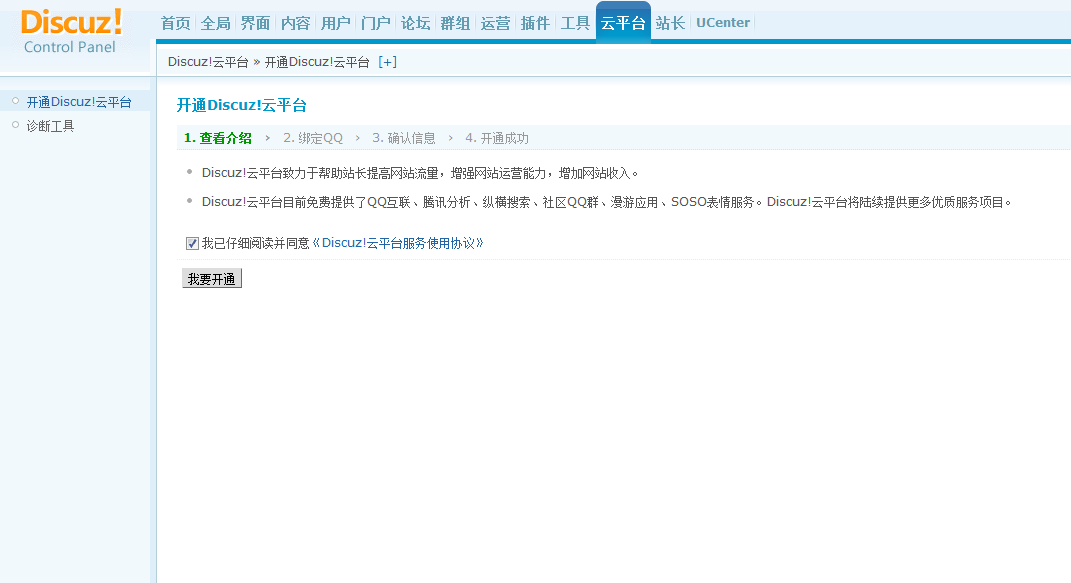Click the 我要开通 button
Screen dimensions: 1071x583
pos(212,279)
